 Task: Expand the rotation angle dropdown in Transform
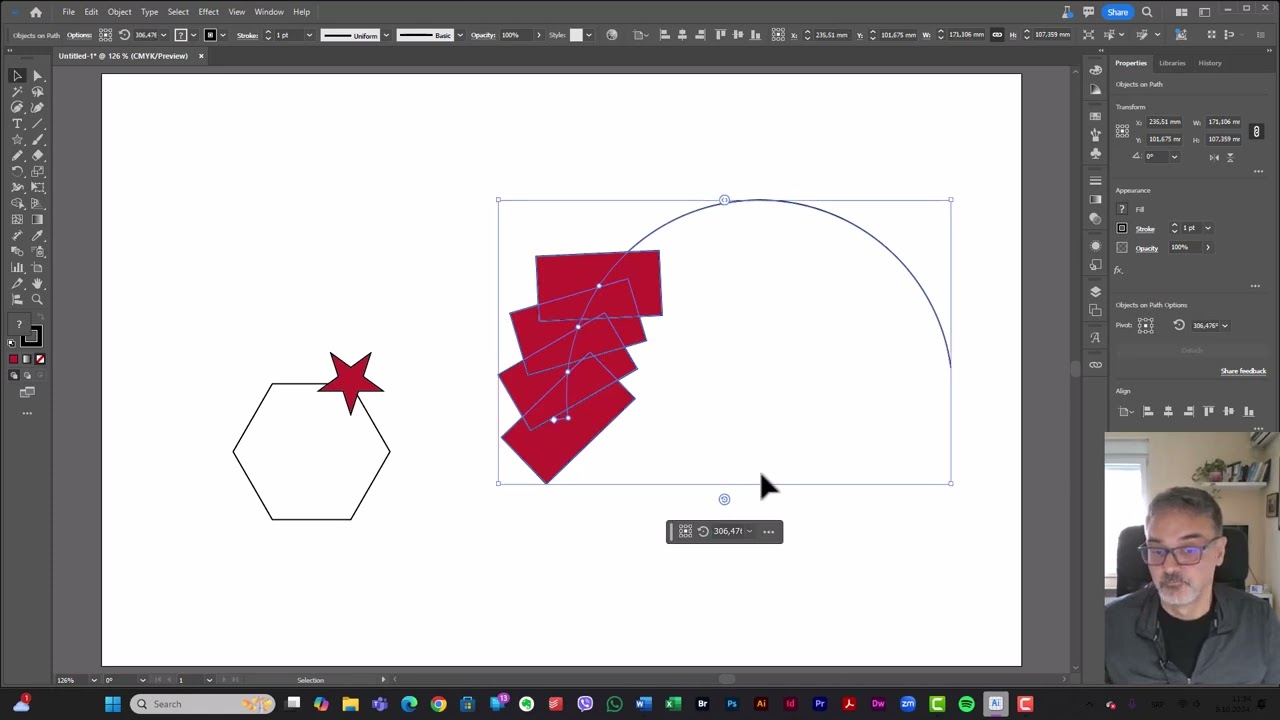coord(1174,157)
